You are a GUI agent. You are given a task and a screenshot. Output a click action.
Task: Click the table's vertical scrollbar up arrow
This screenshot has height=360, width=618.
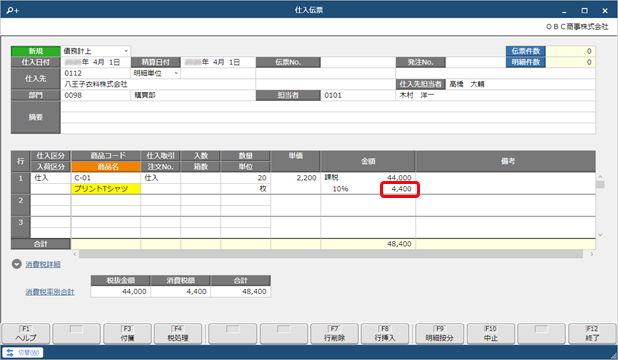600,177
